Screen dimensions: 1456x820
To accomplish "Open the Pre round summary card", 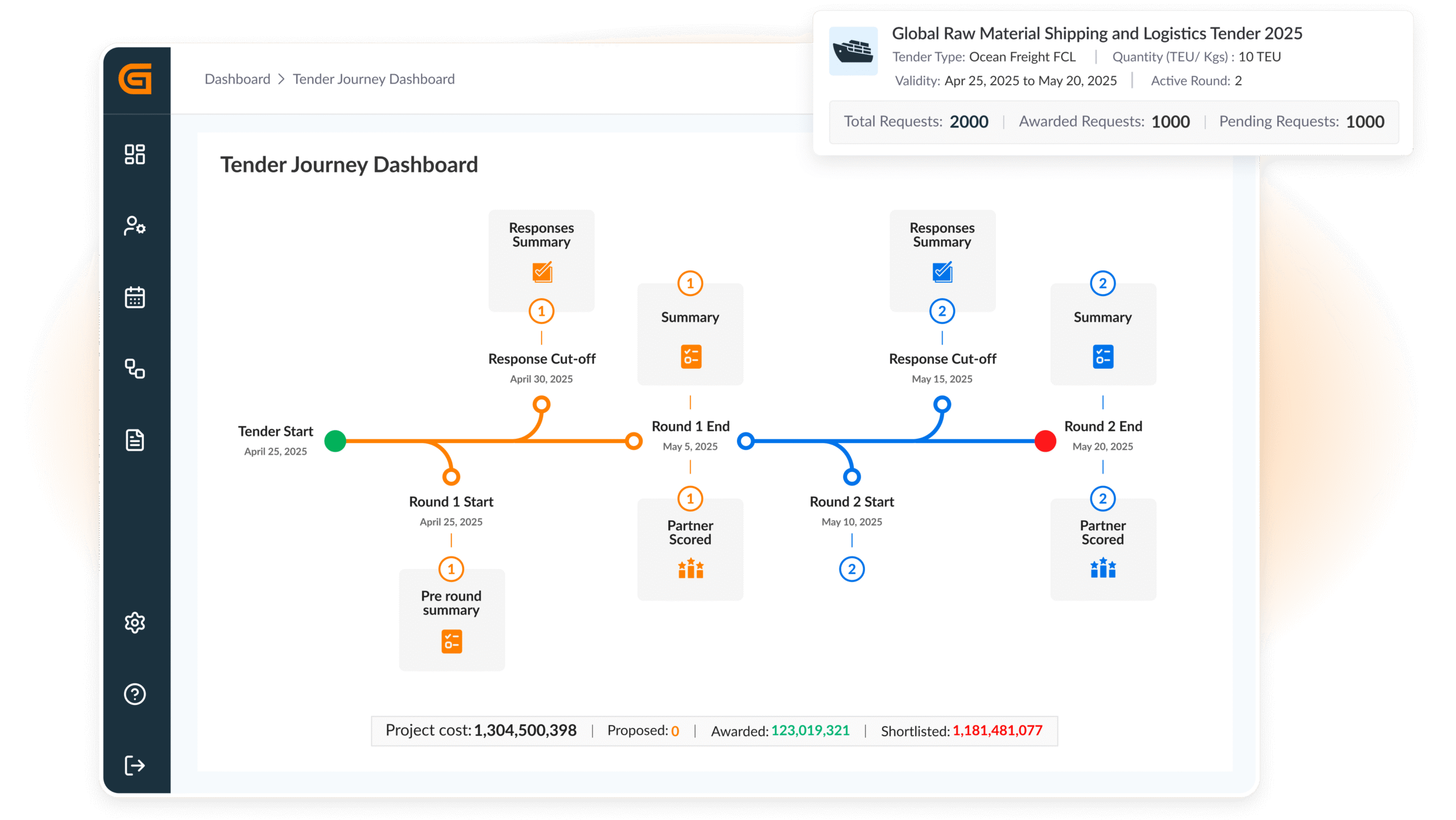I will click(452, 620).
